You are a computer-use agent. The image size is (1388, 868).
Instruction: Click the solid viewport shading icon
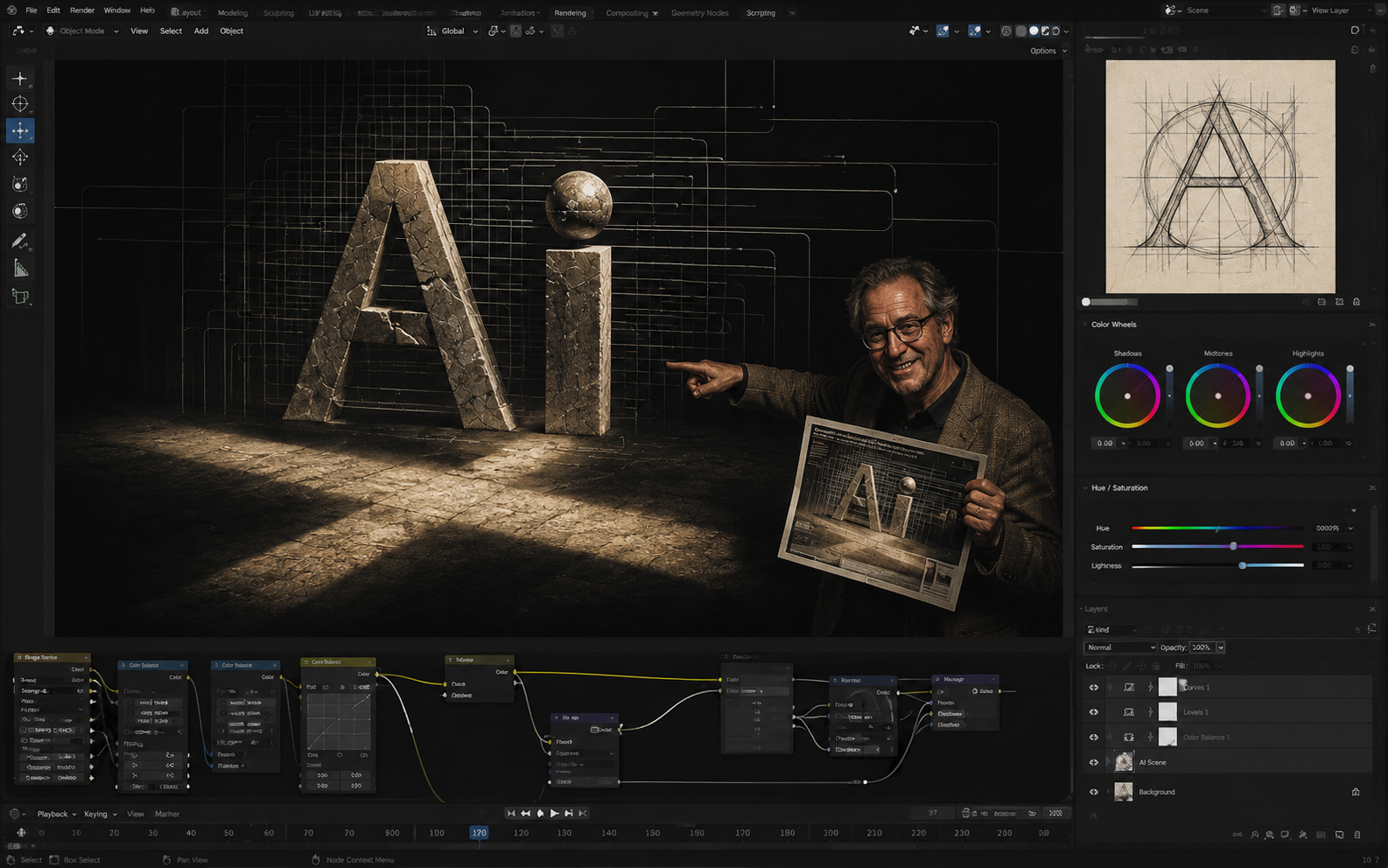point(1034,31)
